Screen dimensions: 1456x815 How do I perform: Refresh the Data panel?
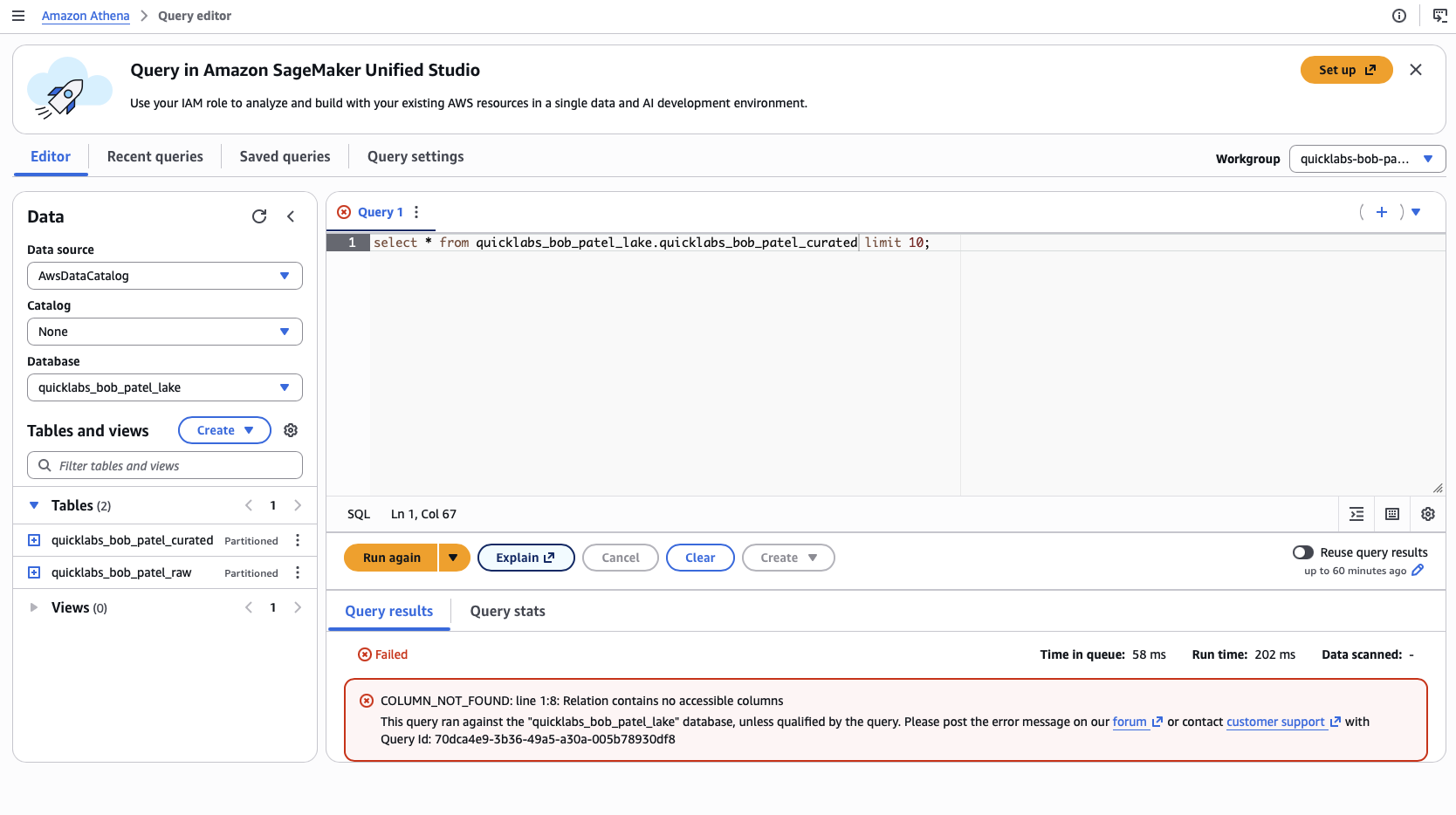click(259, 216)
